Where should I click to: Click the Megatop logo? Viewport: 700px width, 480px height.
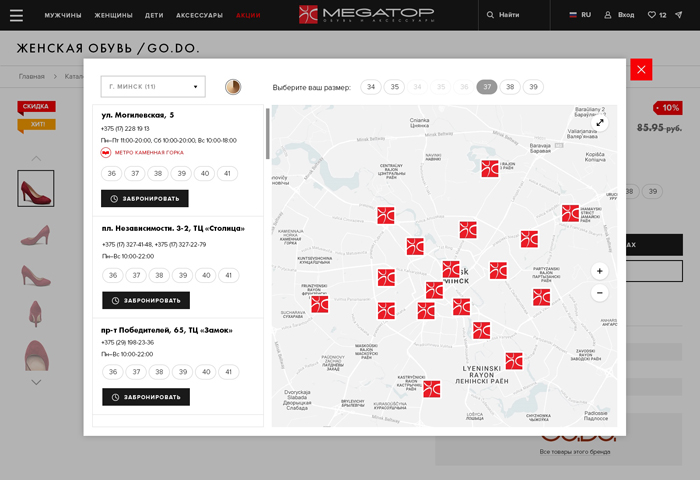pos(366,15)
